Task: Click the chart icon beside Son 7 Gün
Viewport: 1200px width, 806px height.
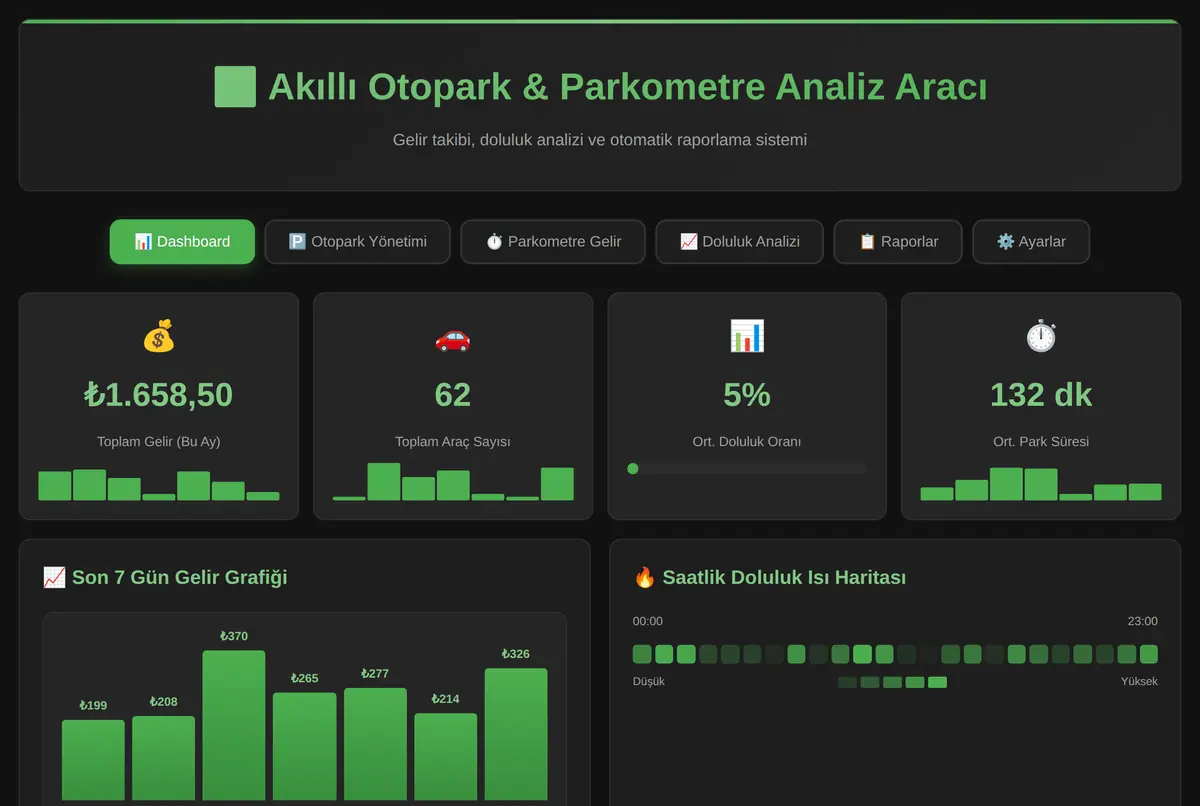Action: (x=54, y=577)
